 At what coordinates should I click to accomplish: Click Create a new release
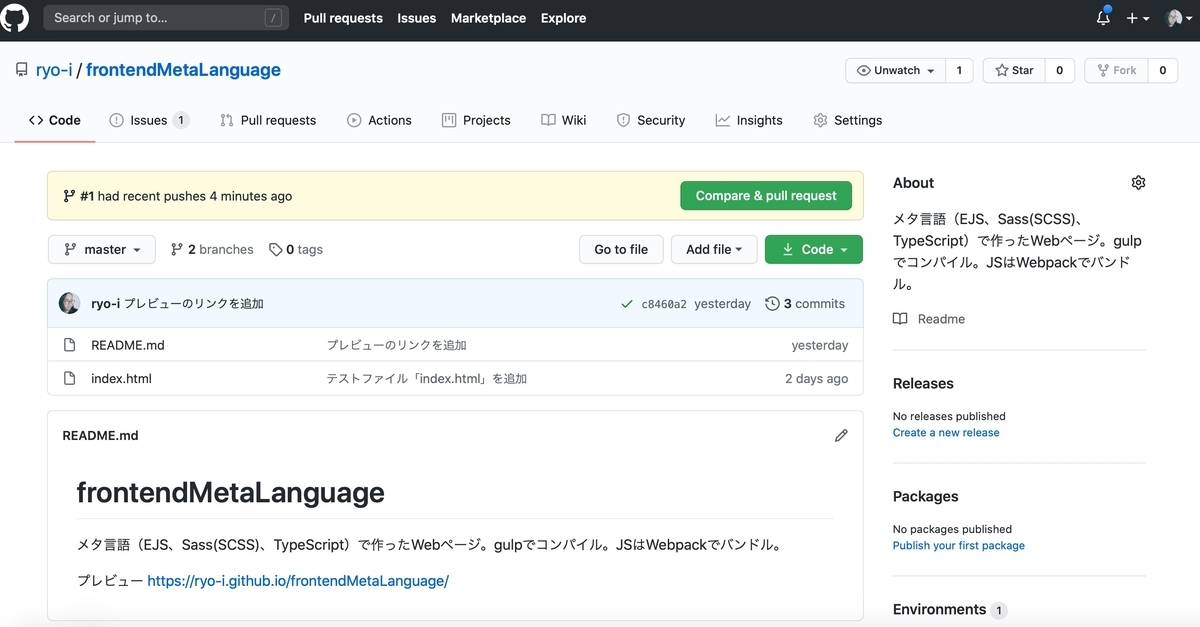(946, 433)
